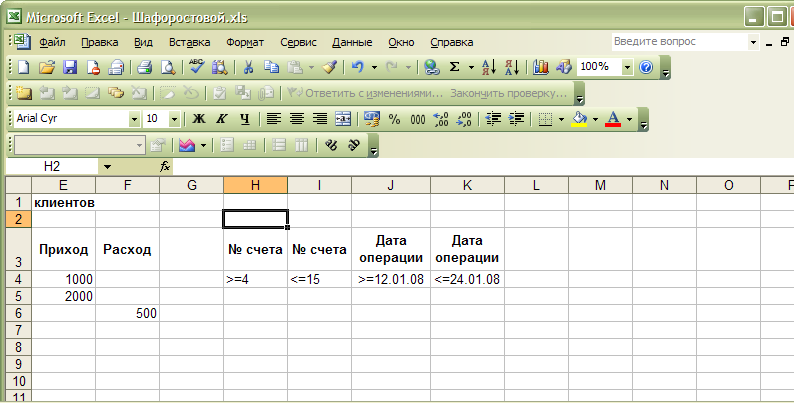Sort descending with the Я-А icon
Screen dimensions: 794x403
512,67
